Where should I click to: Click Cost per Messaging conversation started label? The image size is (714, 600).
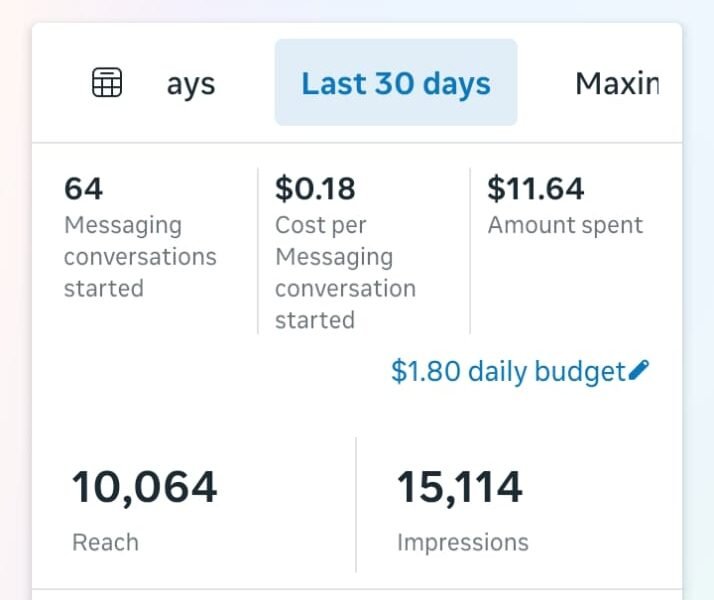345,273
